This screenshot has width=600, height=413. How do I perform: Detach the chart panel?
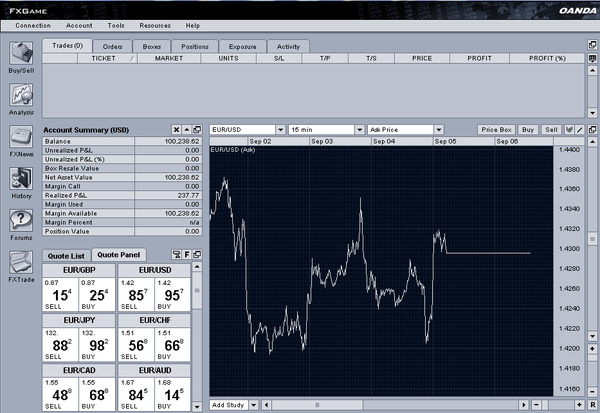(x=592, y=130)
